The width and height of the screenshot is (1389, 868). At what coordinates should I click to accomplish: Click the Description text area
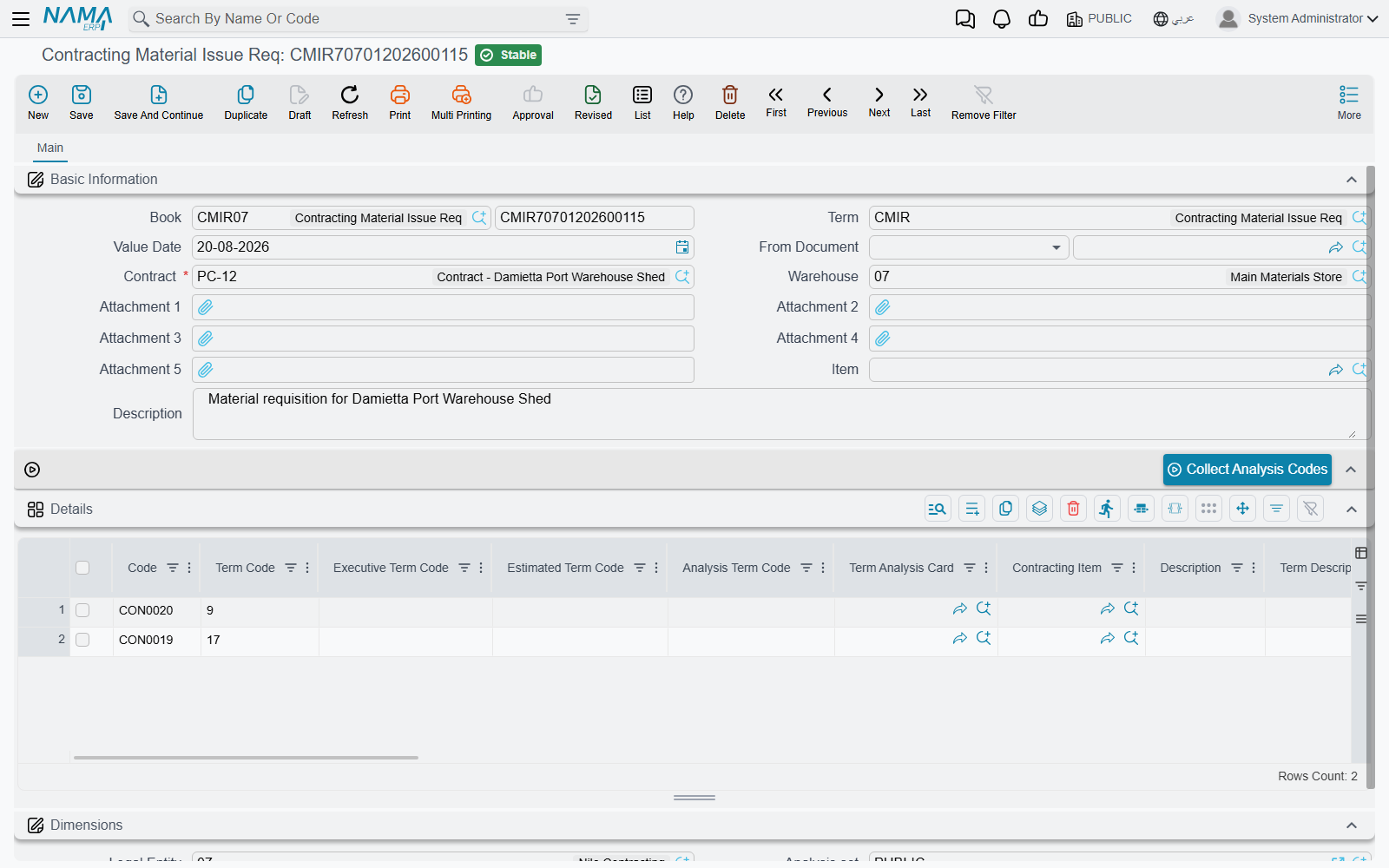(x=781, y=414)
